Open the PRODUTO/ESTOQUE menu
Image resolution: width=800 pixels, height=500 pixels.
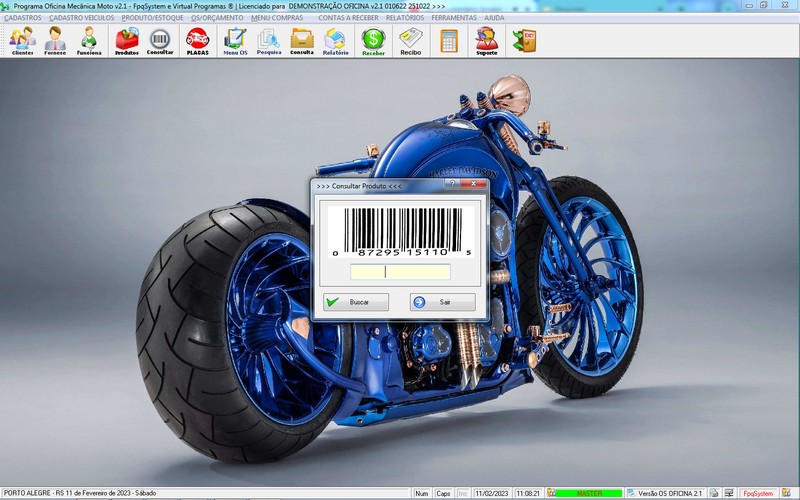(152, 18)
